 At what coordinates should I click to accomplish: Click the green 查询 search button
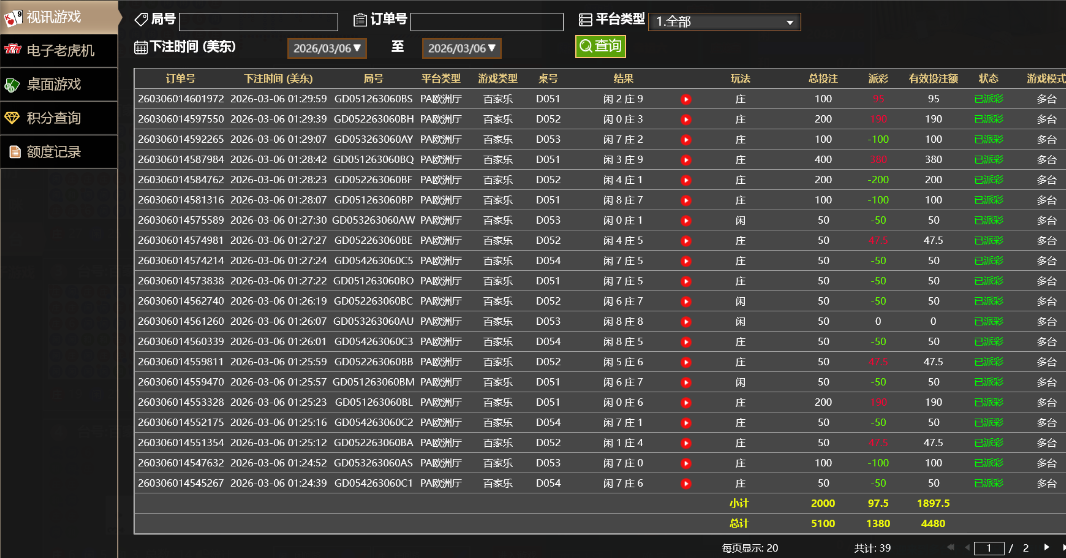tap(600, 46)
